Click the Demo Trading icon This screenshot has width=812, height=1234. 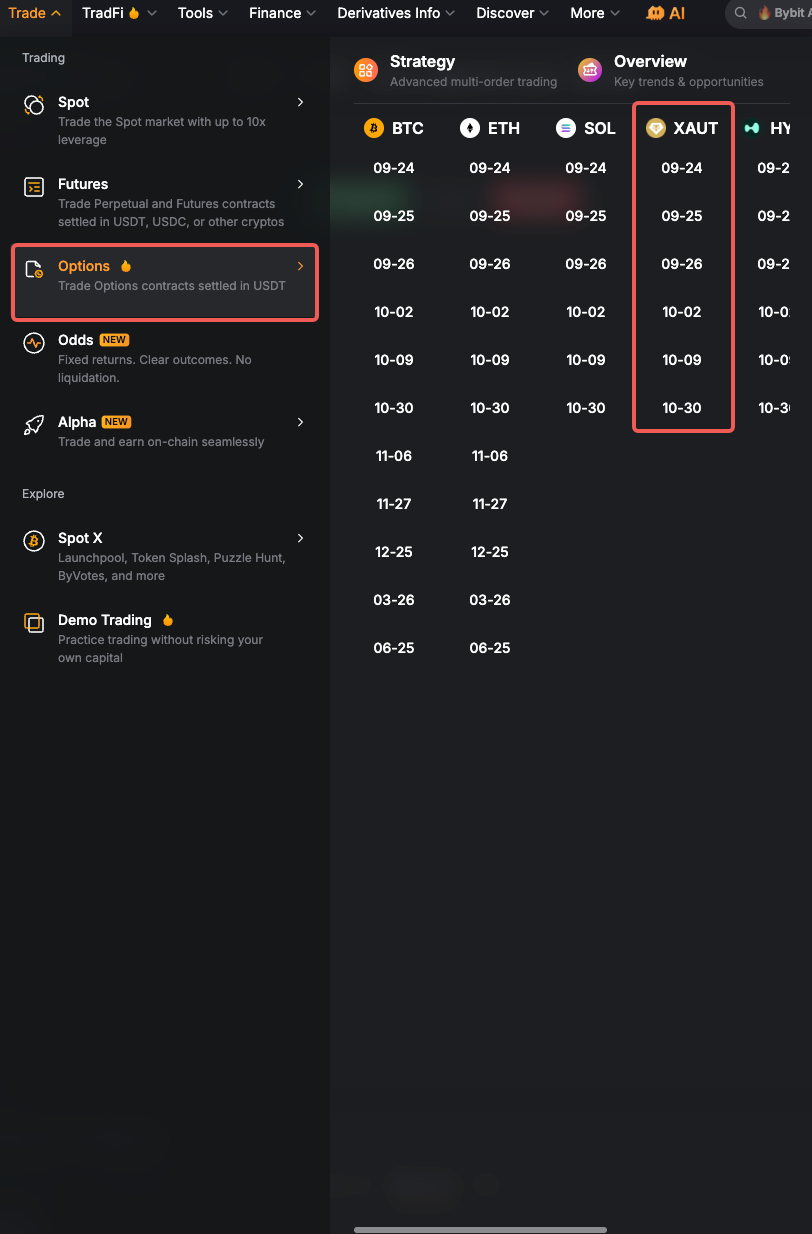tap(34, 623)
